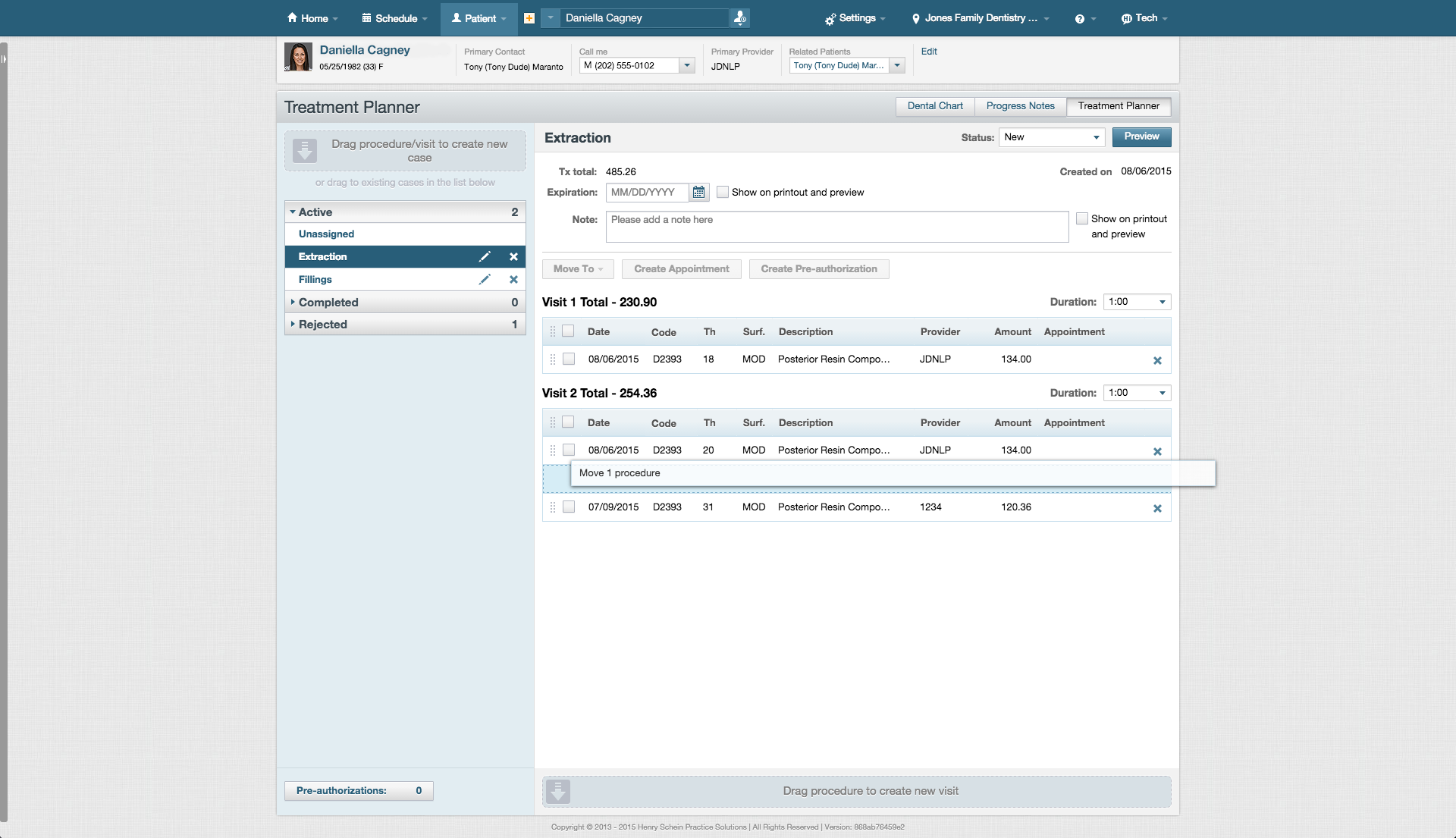1456x838 pixels.
Task: Expand the Rejected cases section
Action: coord(323,325)
